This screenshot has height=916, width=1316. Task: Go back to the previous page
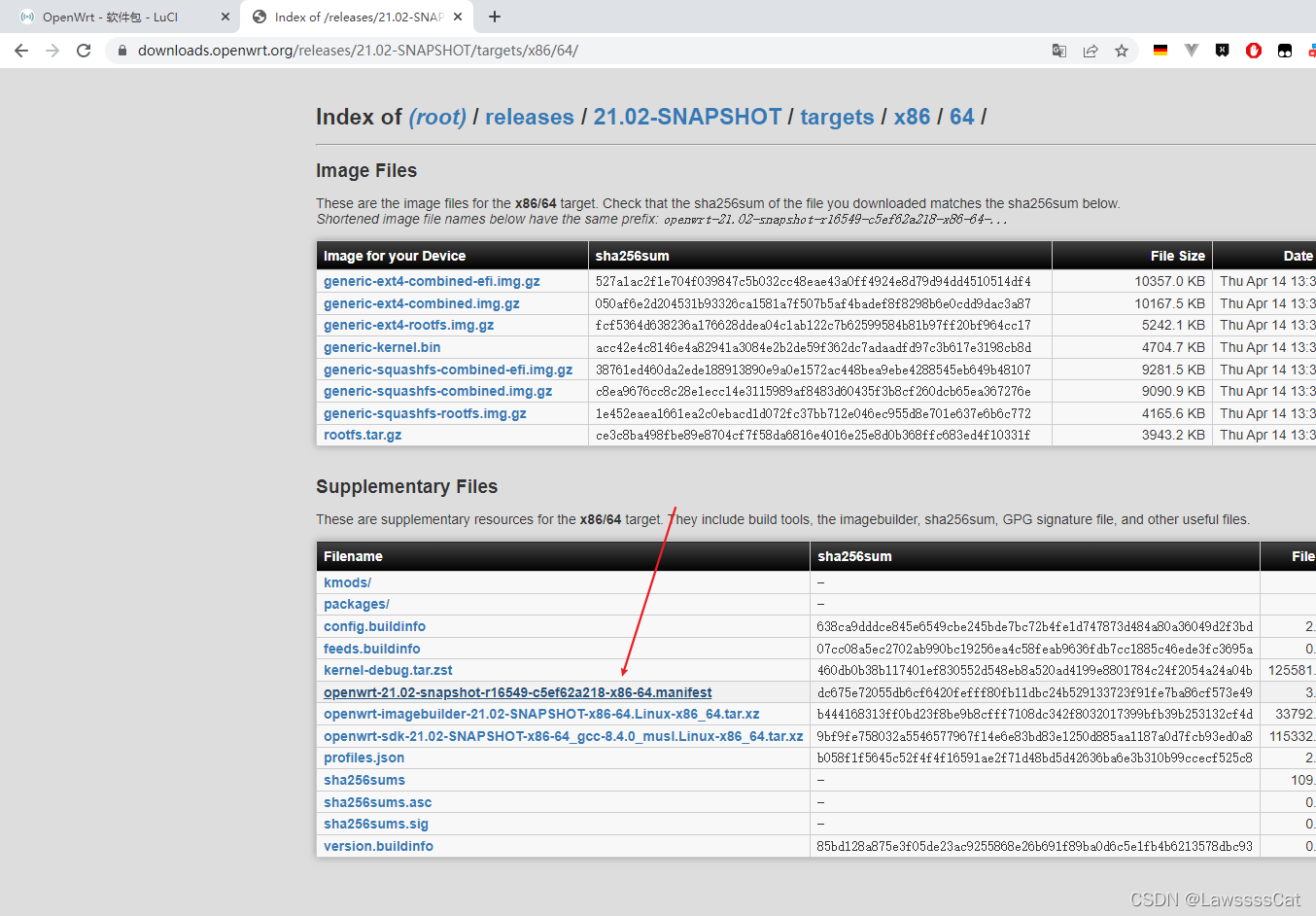tap(21, 51)
